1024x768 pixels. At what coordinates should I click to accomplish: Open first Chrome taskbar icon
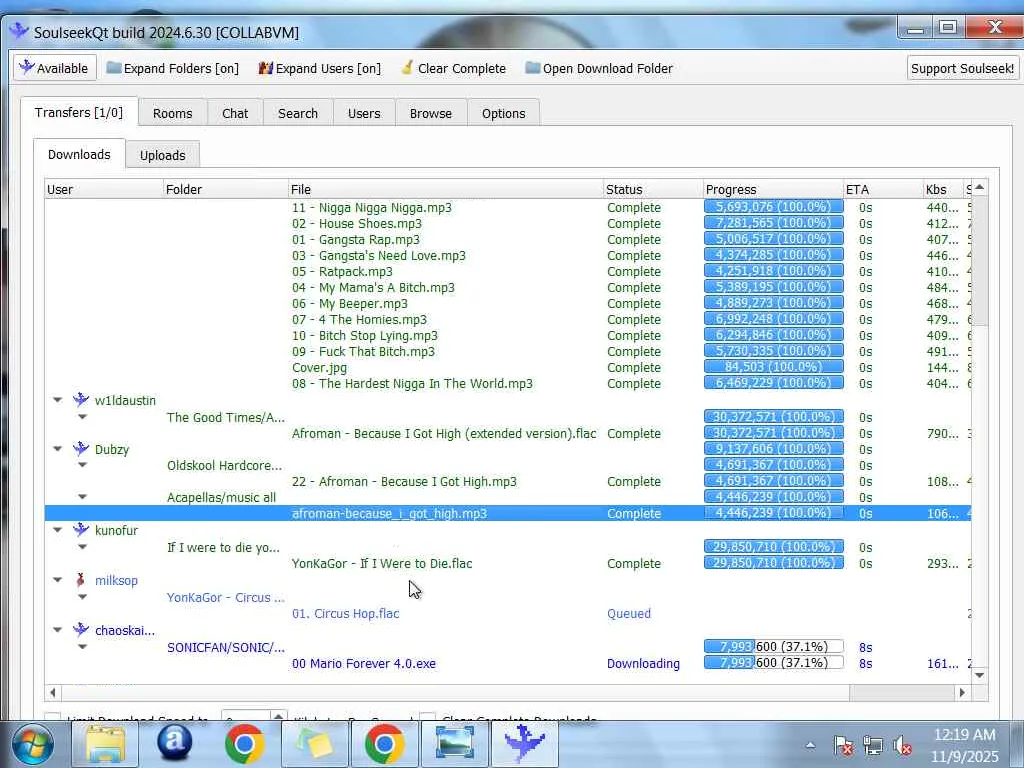[244, 744]
